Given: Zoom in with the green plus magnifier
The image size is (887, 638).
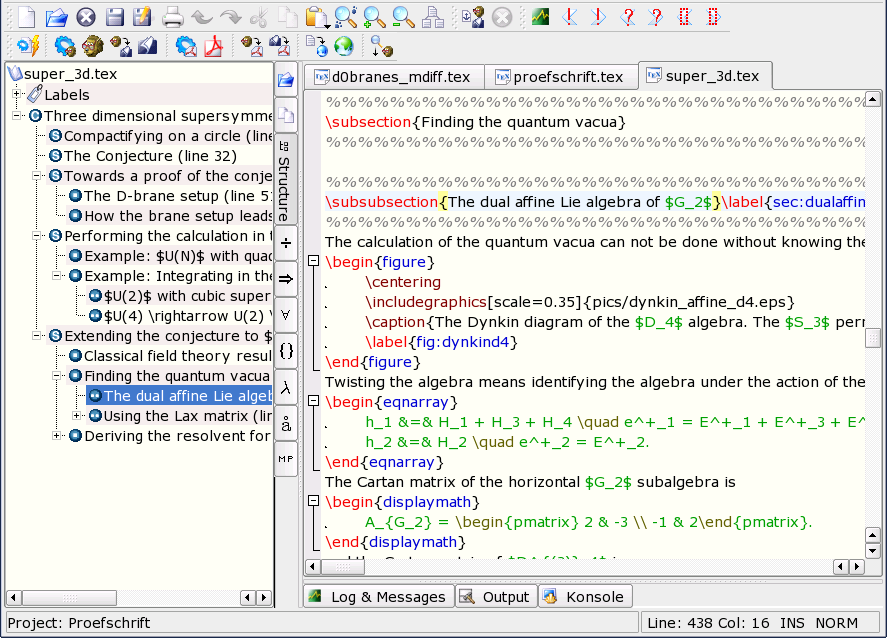Looking at the screenshot, I should click(x=374, y=17).
